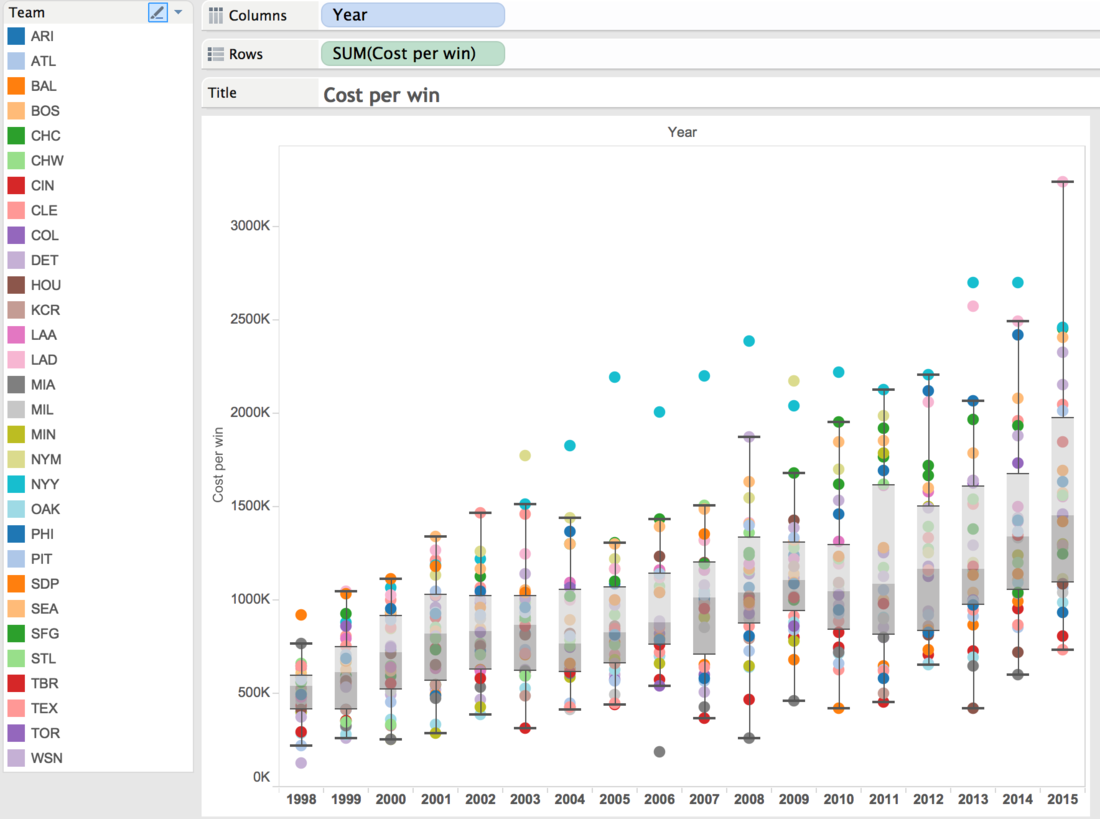Click the CHC legend color swatch
Screen dimensions: 1100x819
coord(16,135)
